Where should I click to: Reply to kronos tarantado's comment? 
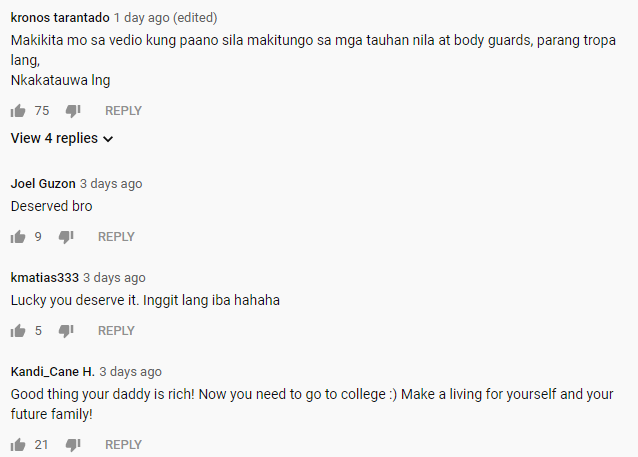123,111
